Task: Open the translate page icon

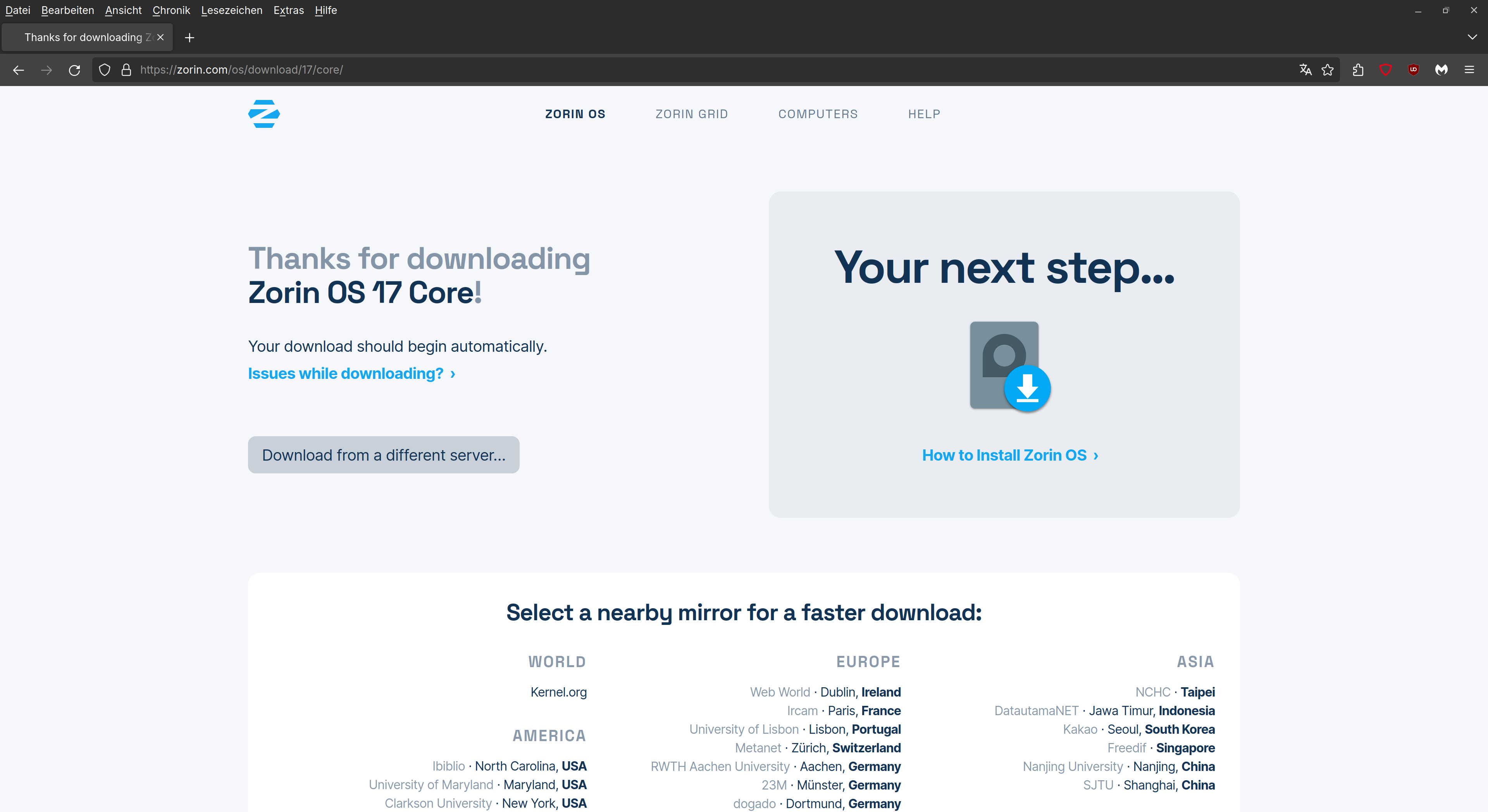Action: [1305, 70]
